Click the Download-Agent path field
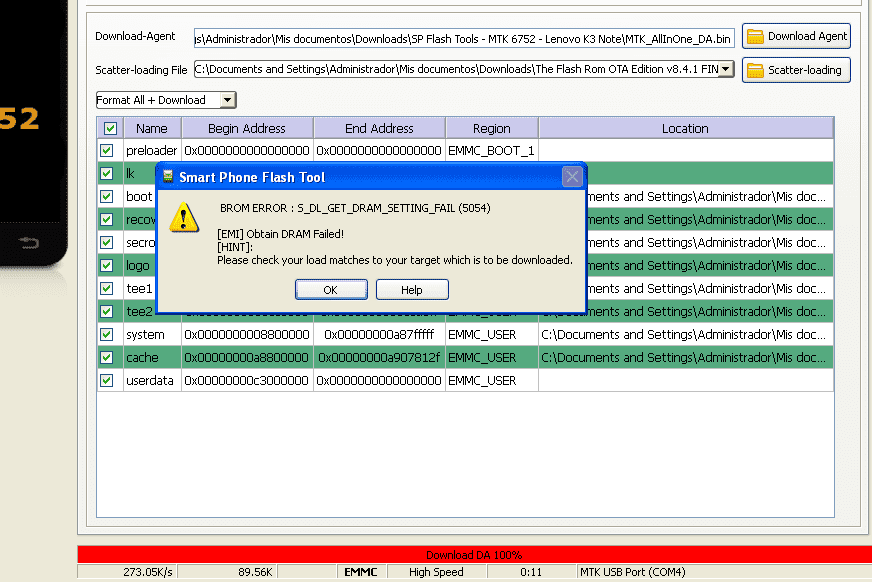The image size is (872, 582). [x=464, y=39]
